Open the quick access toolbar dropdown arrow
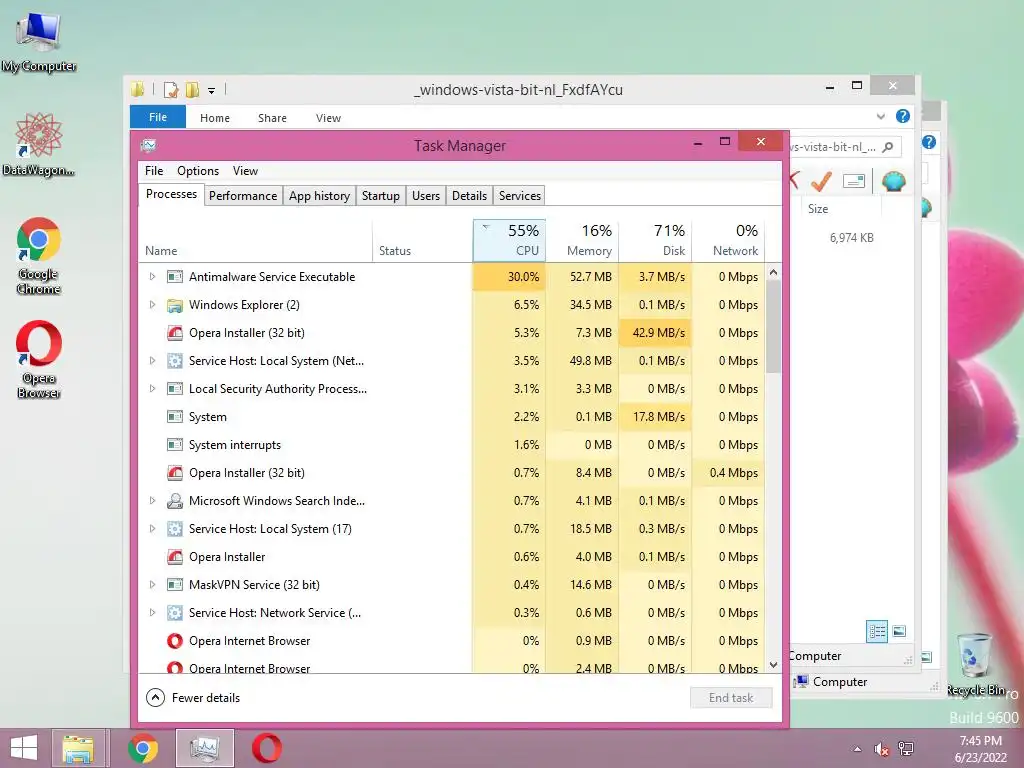Image resolution: width=1024 pixels, height=768 pixels. tap(212, 91)
